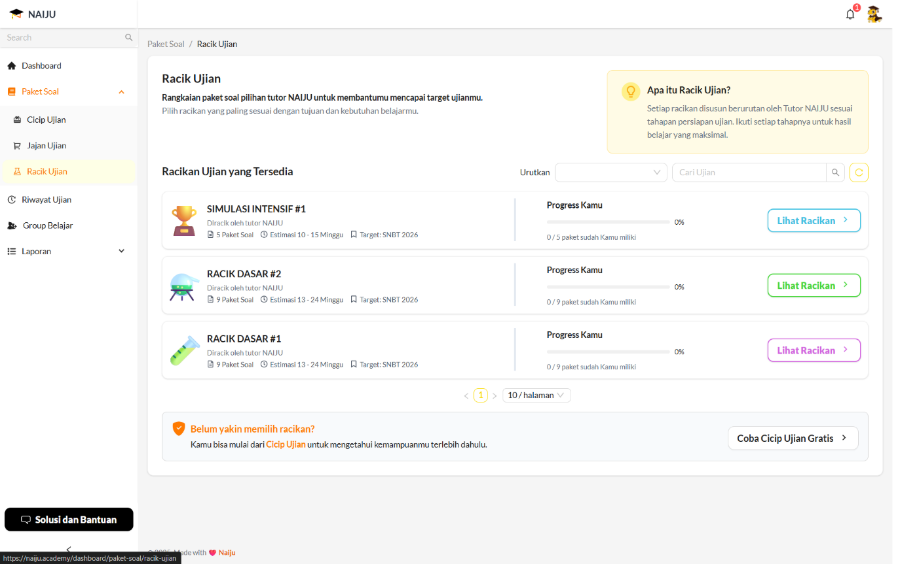Screen dimensions: 900x564
Task: Select Racik Ujian menu item
Action: [x=68, y=172]
